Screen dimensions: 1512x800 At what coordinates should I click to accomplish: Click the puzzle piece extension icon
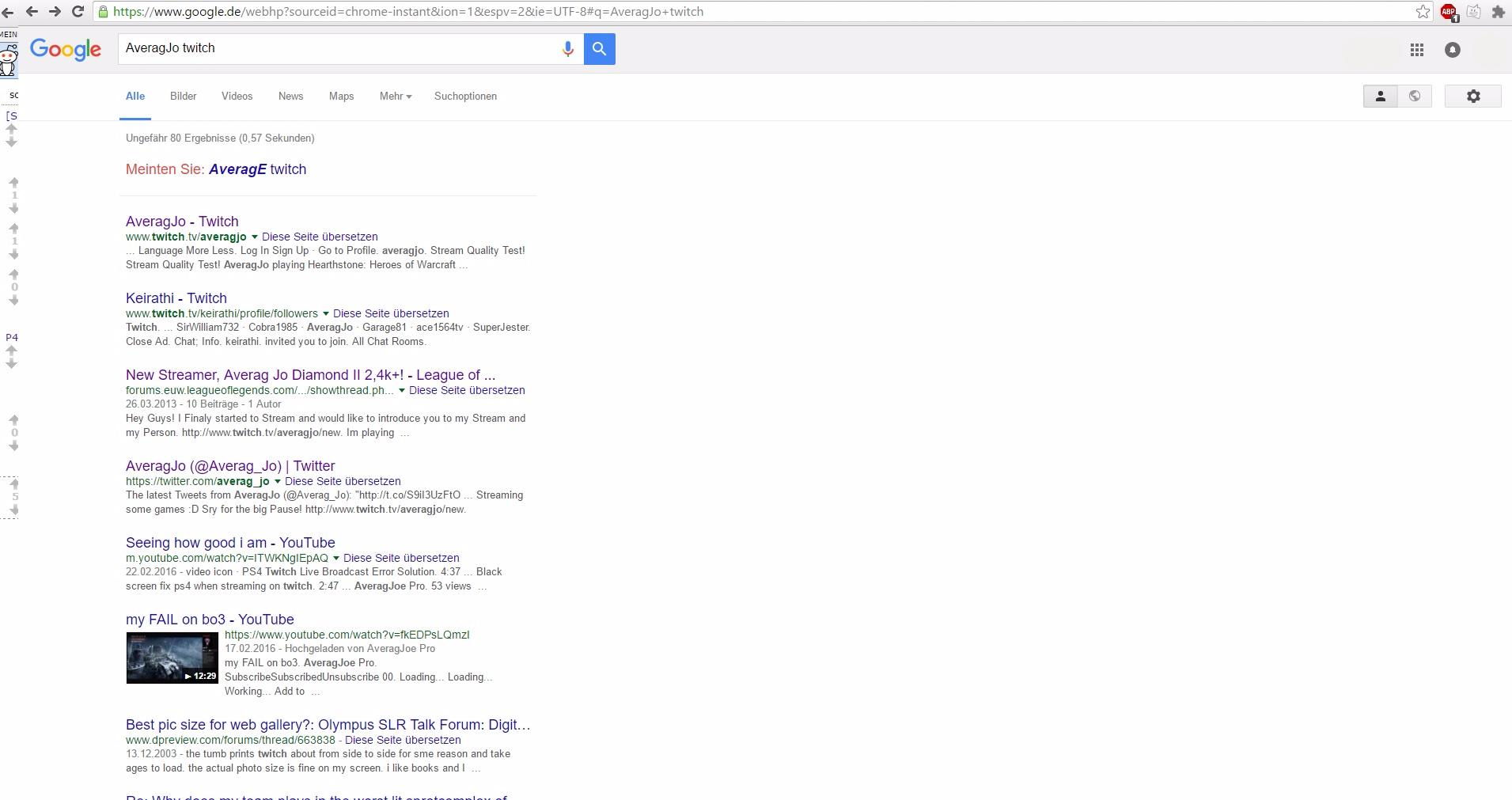coord(1498,11)
